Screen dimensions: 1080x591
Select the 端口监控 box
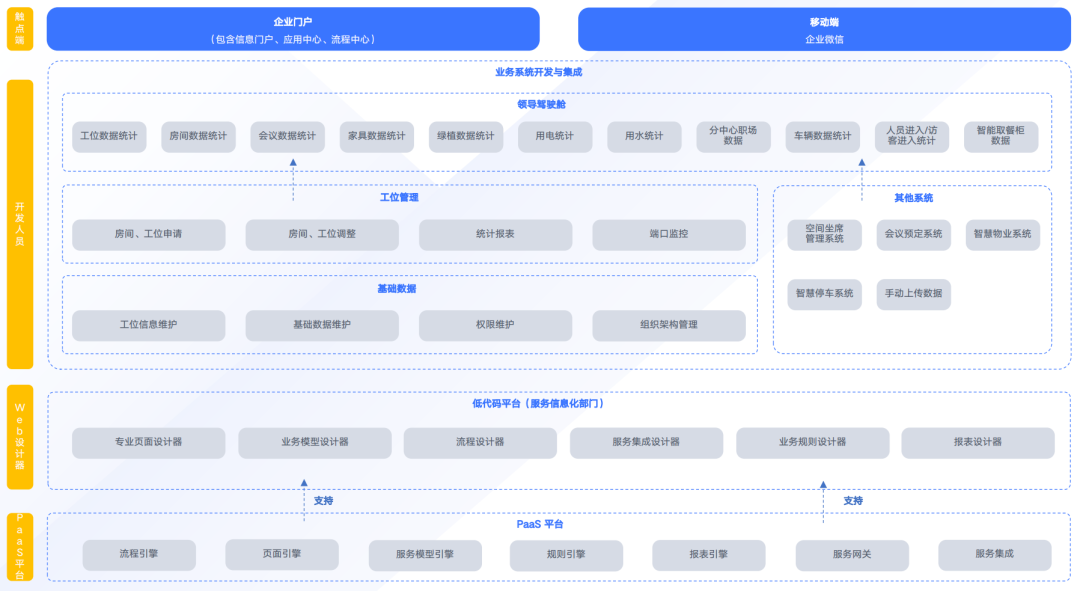pyautogui.click(x=669, y=234)
